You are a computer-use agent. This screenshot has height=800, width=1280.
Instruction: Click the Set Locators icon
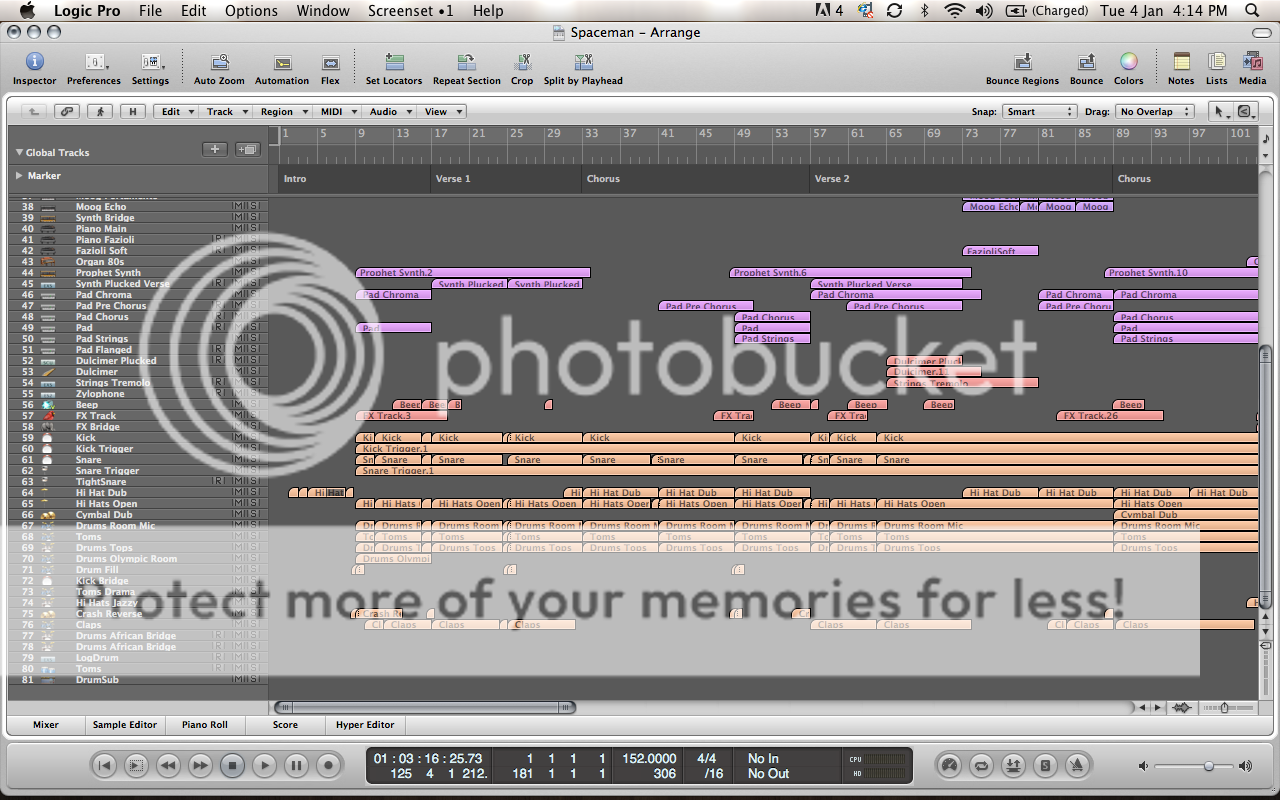394,63
